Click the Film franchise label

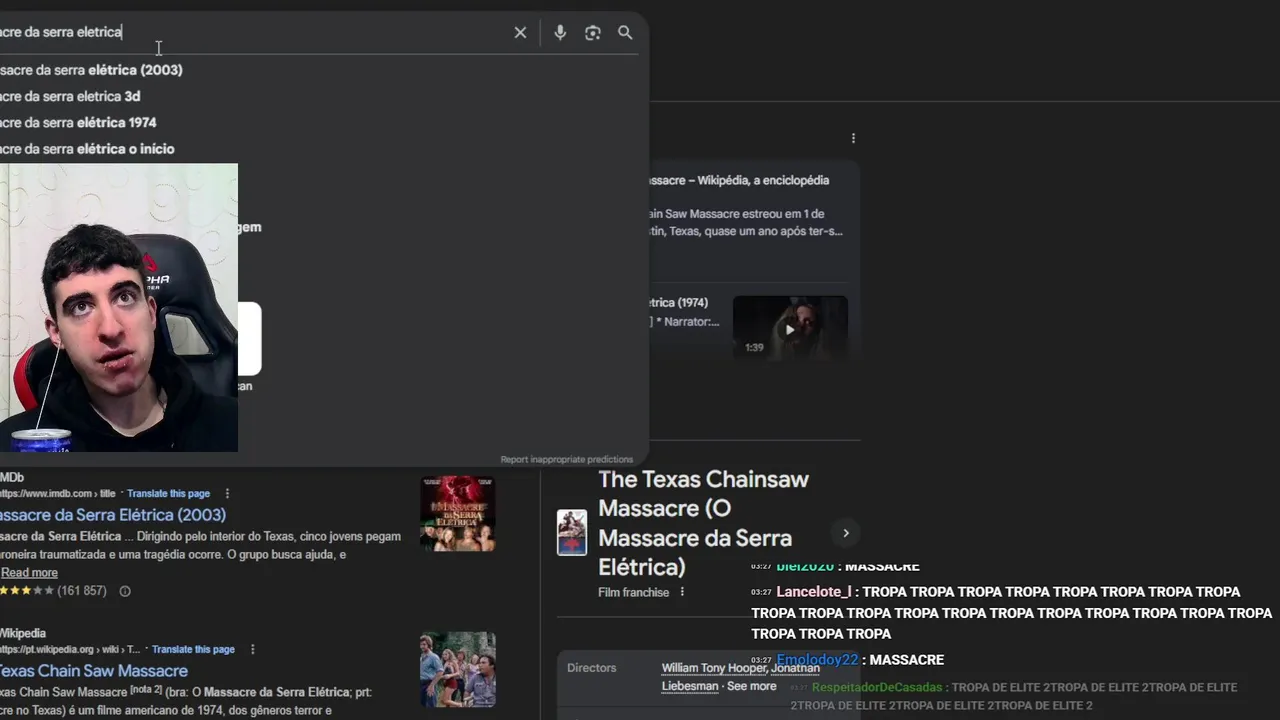click(x=634, y=592)
